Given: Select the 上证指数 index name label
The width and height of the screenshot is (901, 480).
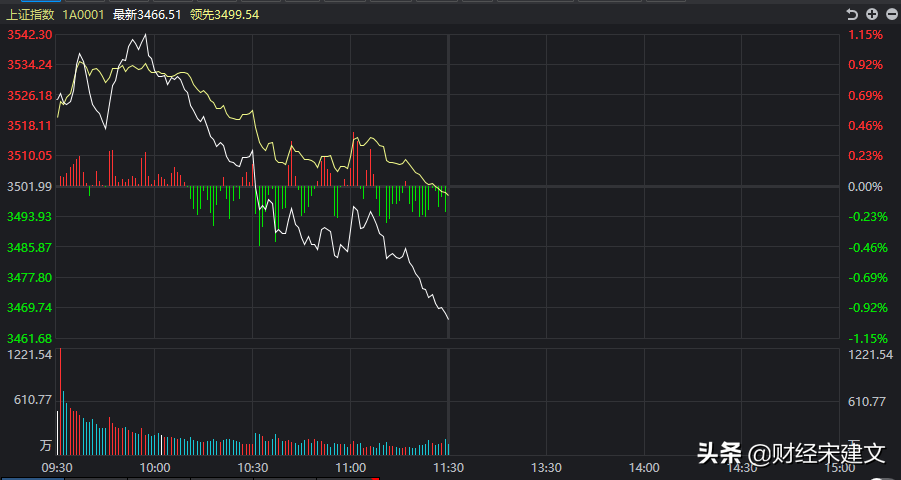Looking at the screenshot, I should coord(30,15).
